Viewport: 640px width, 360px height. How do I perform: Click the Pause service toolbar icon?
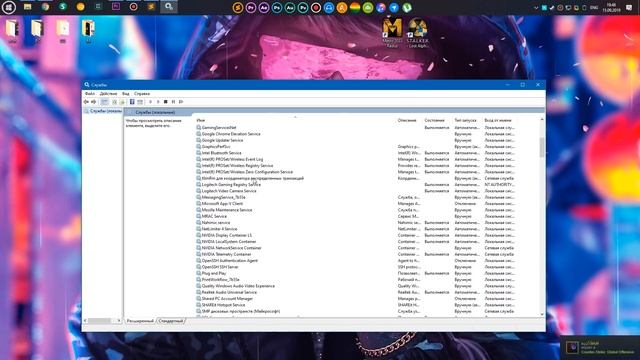[x=173, y=102]
